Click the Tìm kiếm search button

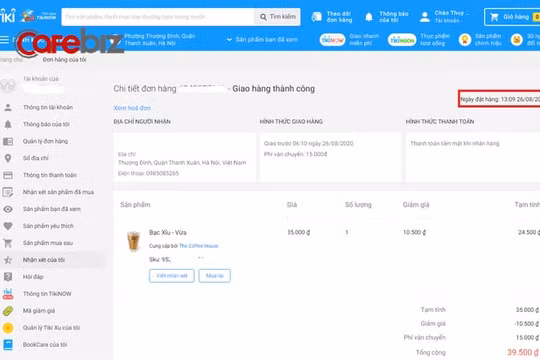click(x=277, y=17)
